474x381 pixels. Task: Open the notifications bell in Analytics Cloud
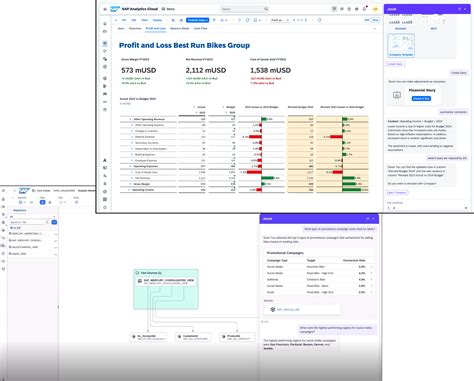(x=364, y=9)
